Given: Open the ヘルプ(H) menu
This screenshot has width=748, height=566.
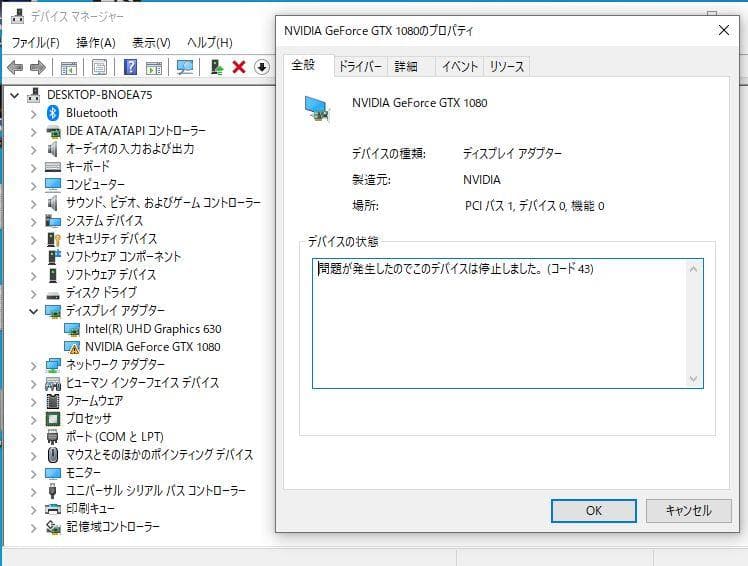Looking at the screenshot, I should (x=210, y=43).
